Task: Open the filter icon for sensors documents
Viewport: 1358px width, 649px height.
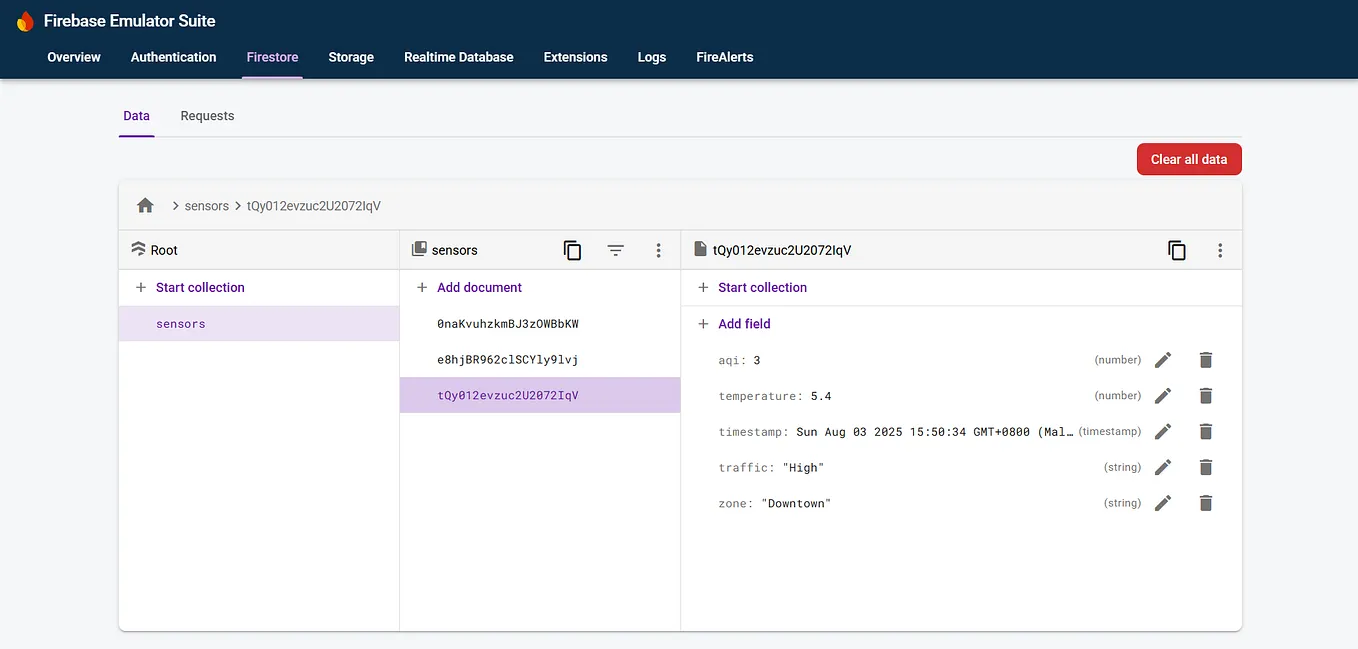Action: [615, 250]
